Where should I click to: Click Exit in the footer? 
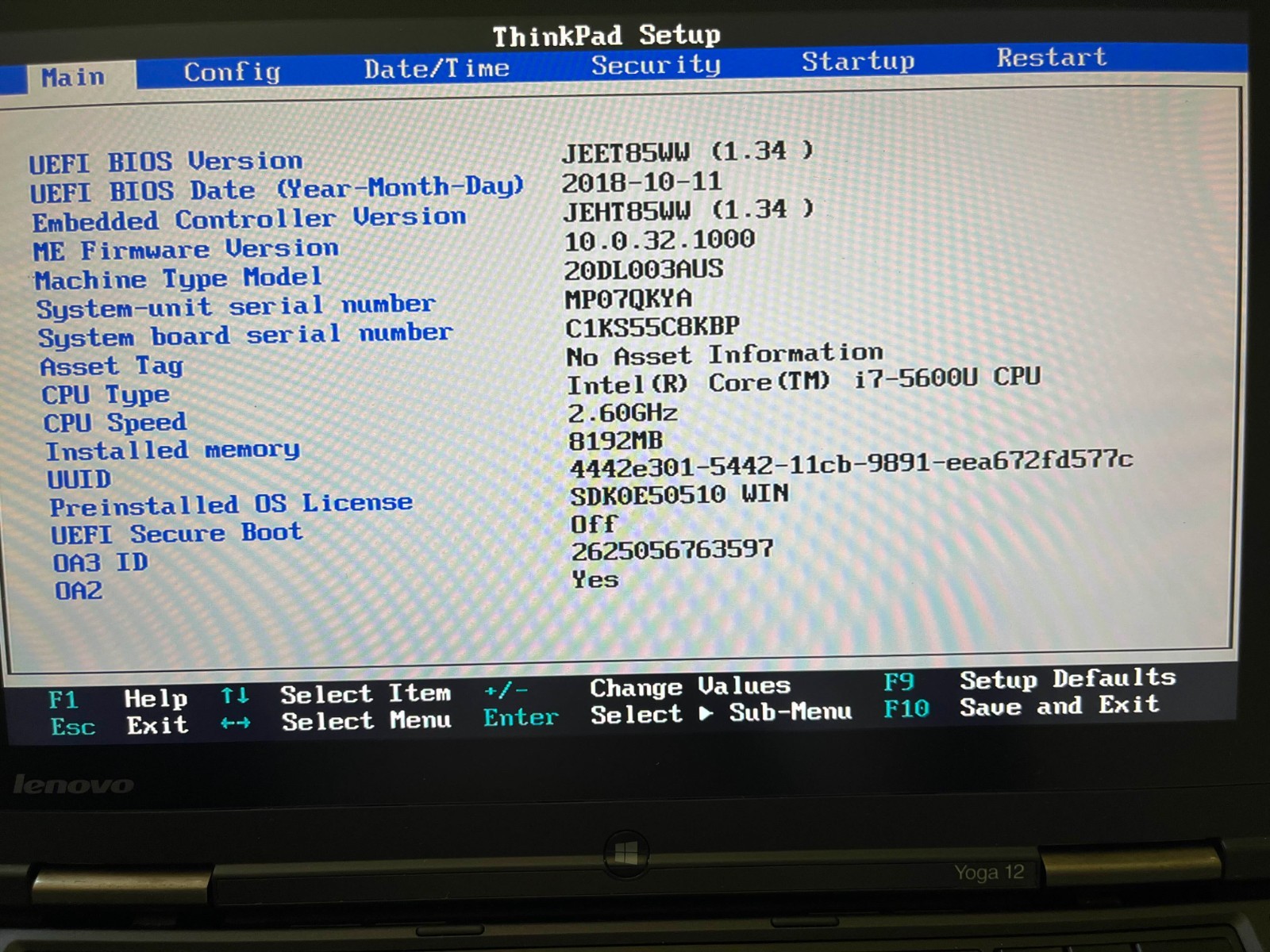157,725
